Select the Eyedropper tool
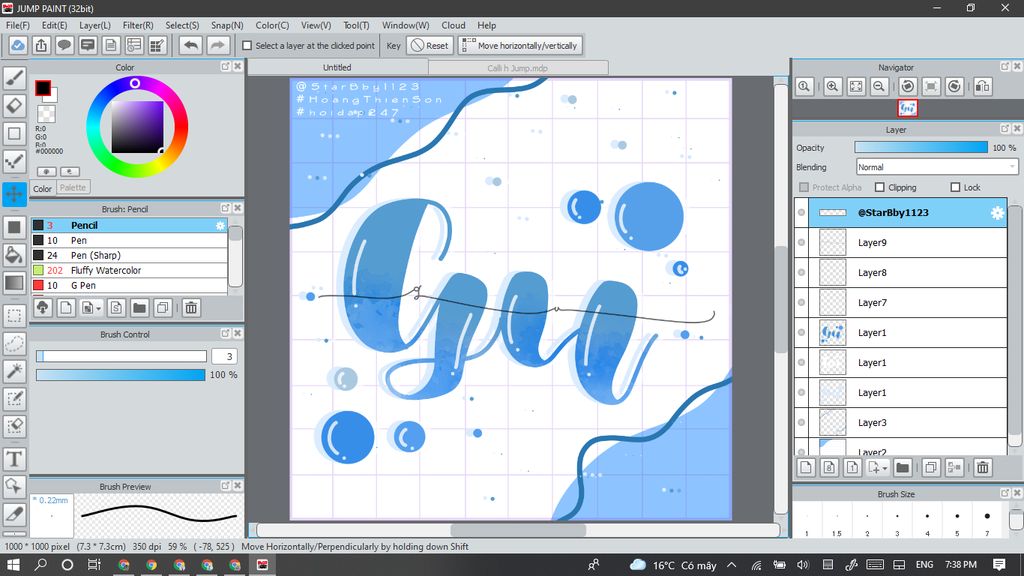The image size is (1024, 576). 14,514
